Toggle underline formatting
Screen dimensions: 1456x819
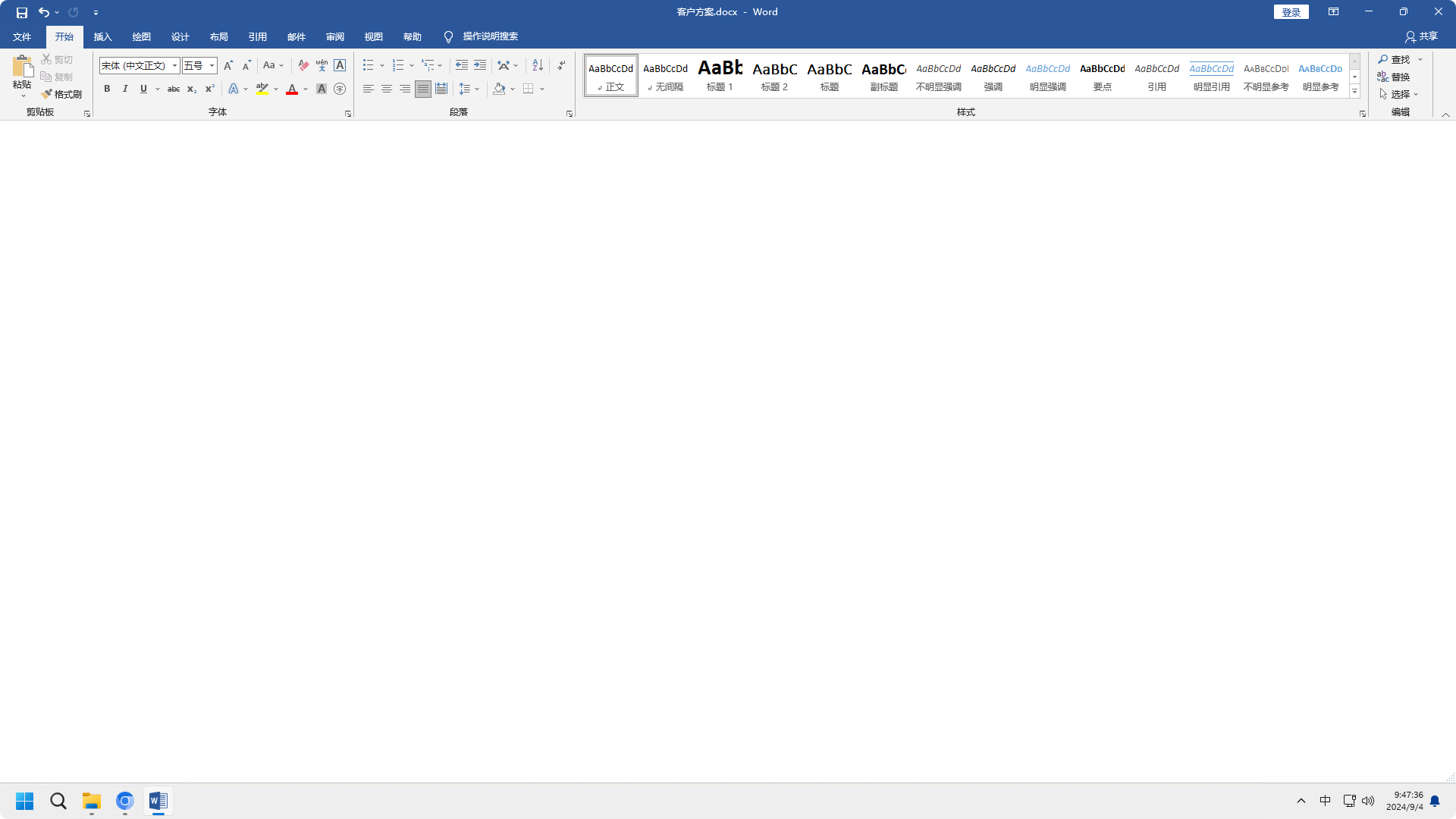143,89
